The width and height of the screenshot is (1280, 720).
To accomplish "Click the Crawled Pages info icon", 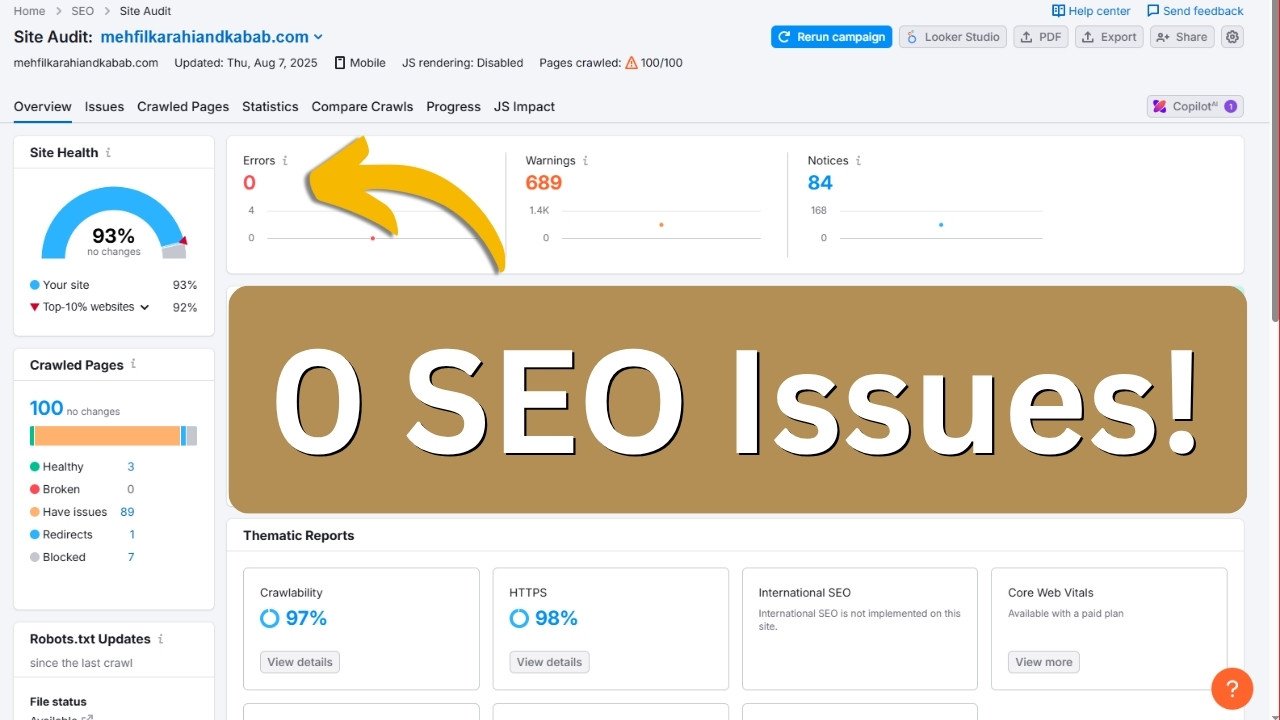I will (133, 364).
